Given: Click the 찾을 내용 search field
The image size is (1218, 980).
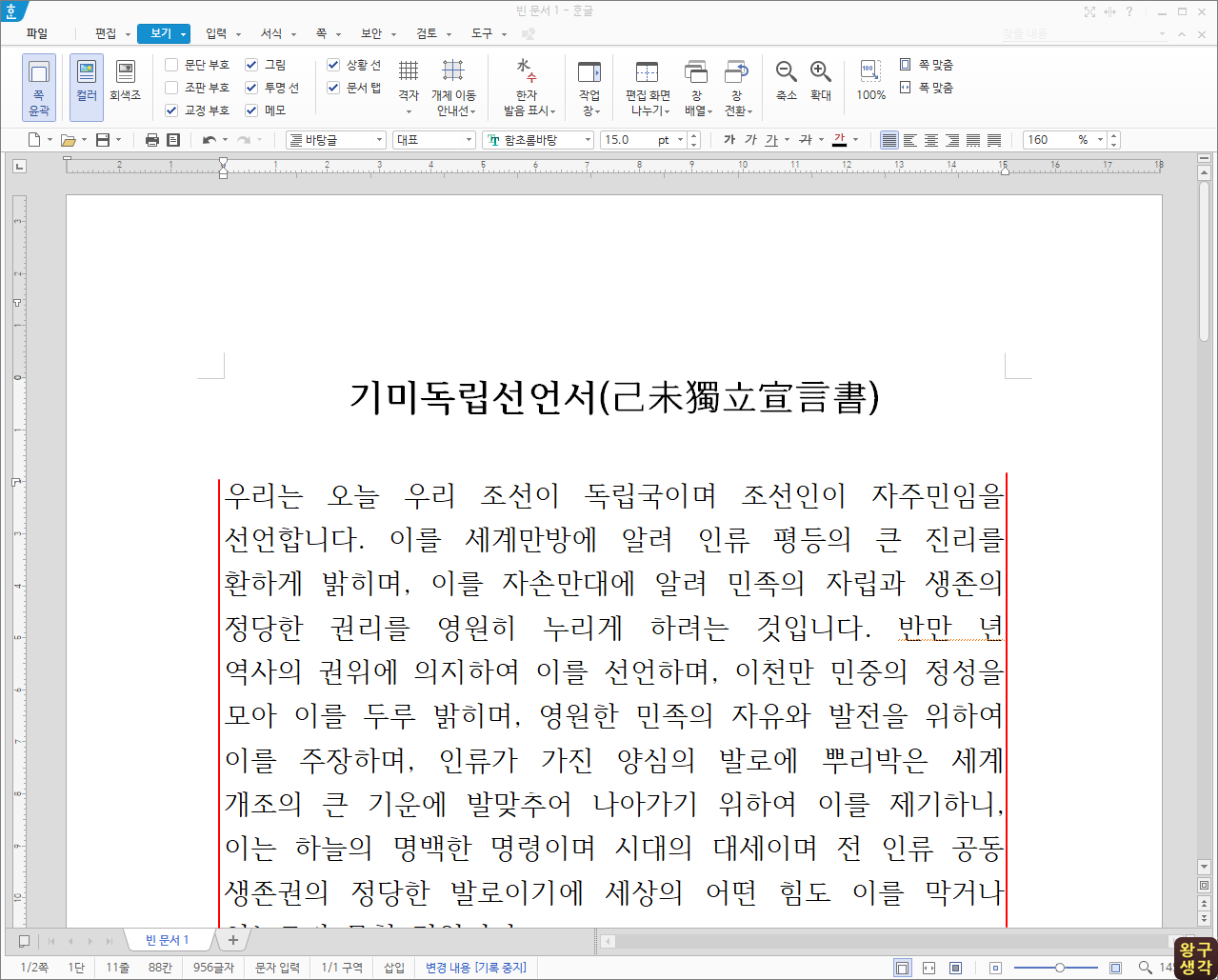Looking at the screenshot, I should [x=1083, y=33].
